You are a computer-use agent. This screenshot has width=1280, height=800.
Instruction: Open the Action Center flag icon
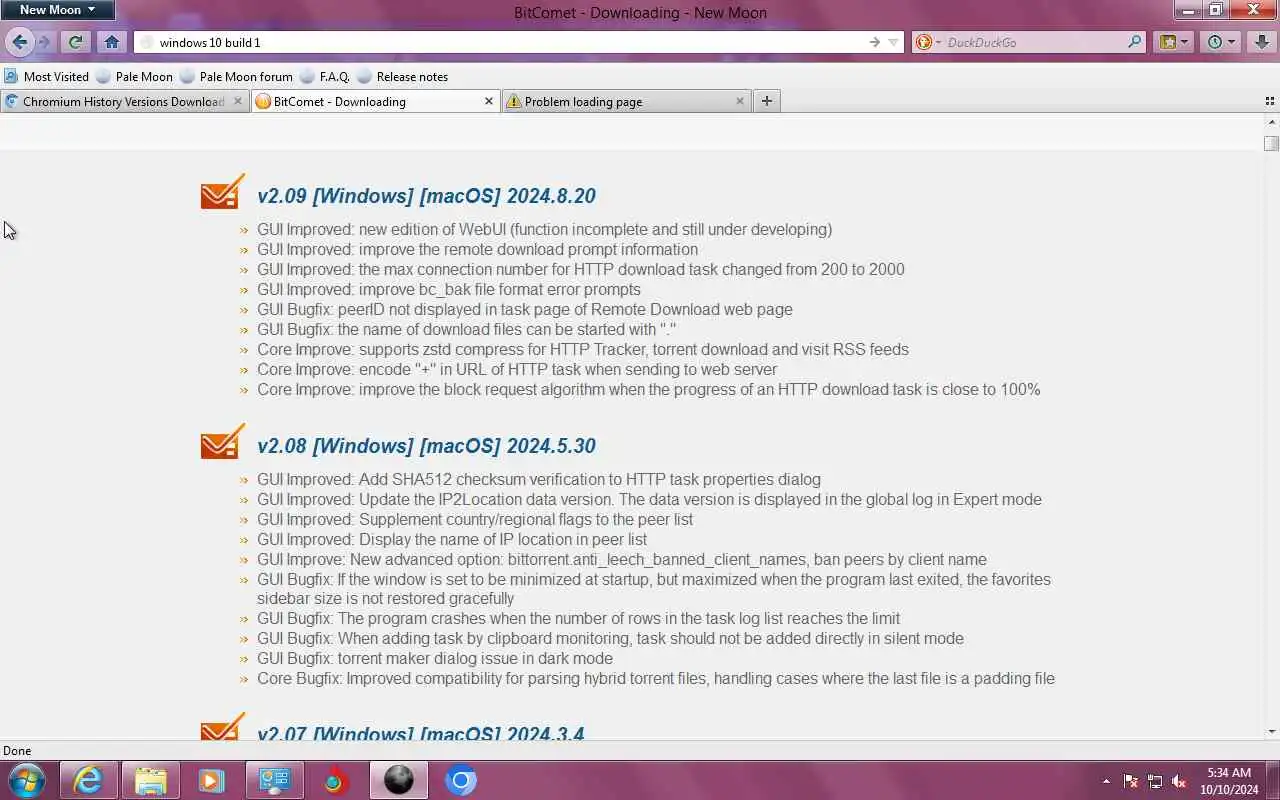tap(1131, 781)
